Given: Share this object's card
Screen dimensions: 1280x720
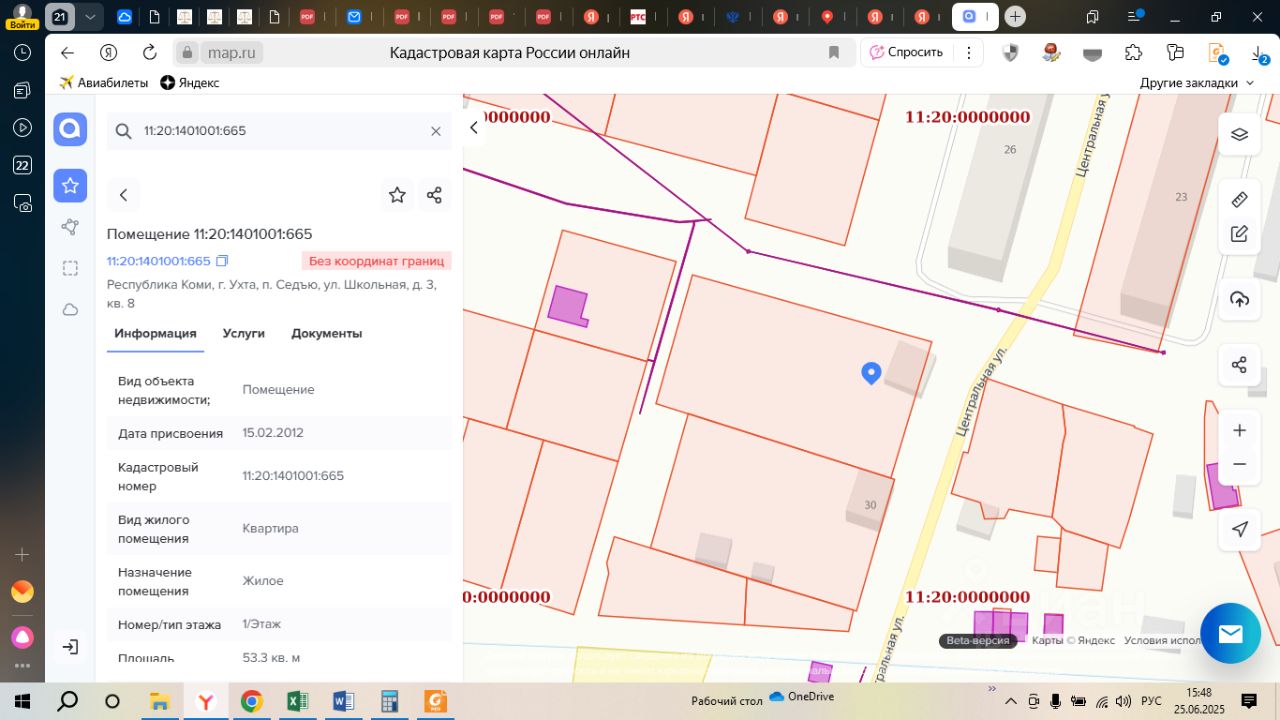Looking at the screenshot, I should [x=434, y=195].
